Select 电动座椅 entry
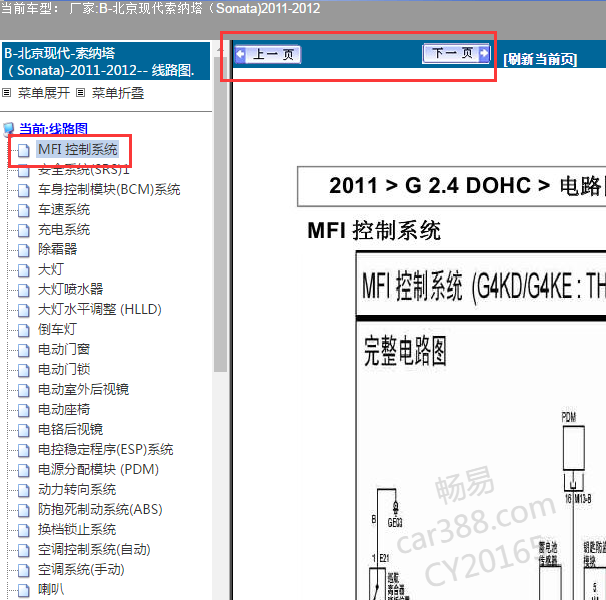Image resolution: width=606 pixels, height=600 pixels. pos(64,409)
